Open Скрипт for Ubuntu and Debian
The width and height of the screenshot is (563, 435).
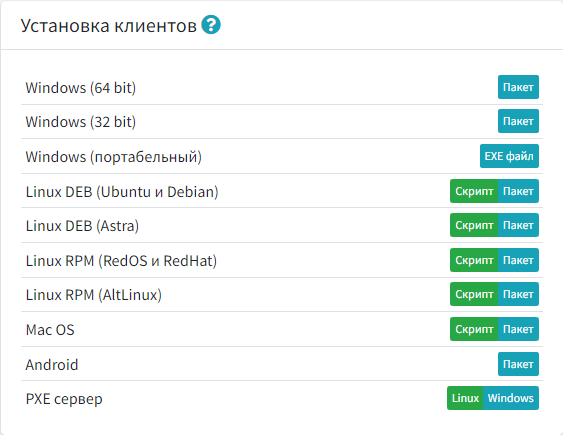[474, 191]
